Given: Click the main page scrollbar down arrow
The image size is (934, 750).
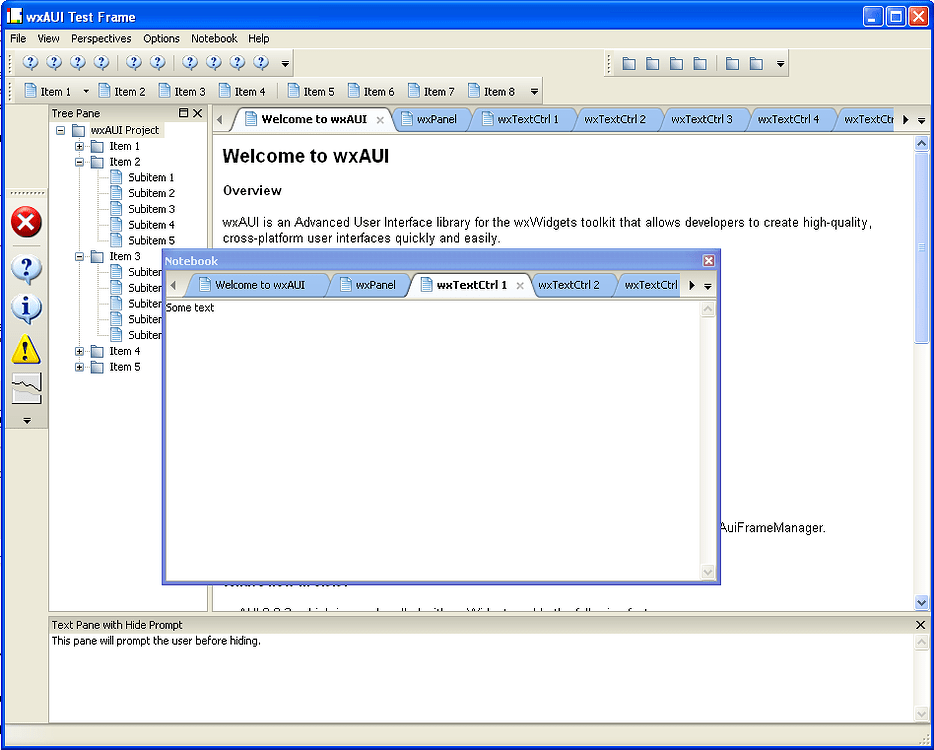Looking at the screenshot, I should (921, 602).
